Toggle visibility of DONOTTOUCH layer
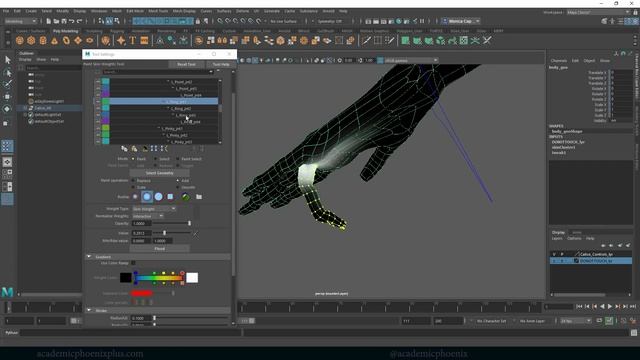640x360 pixels. coord(554,260)
